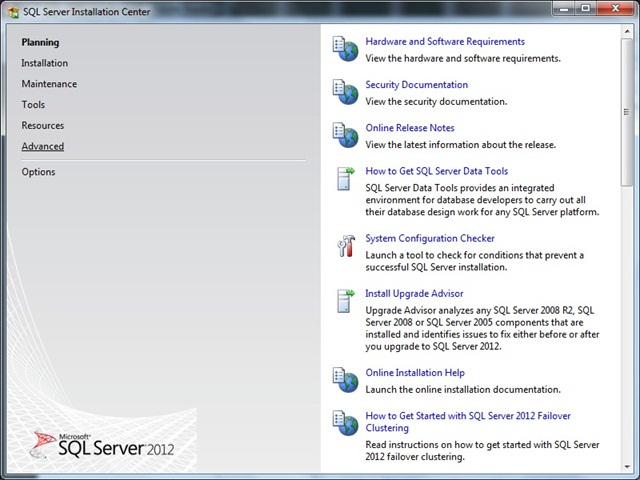Click the Upgrade Advisor description paragraph
The image size is (640, 480).
tap(482, 328)
